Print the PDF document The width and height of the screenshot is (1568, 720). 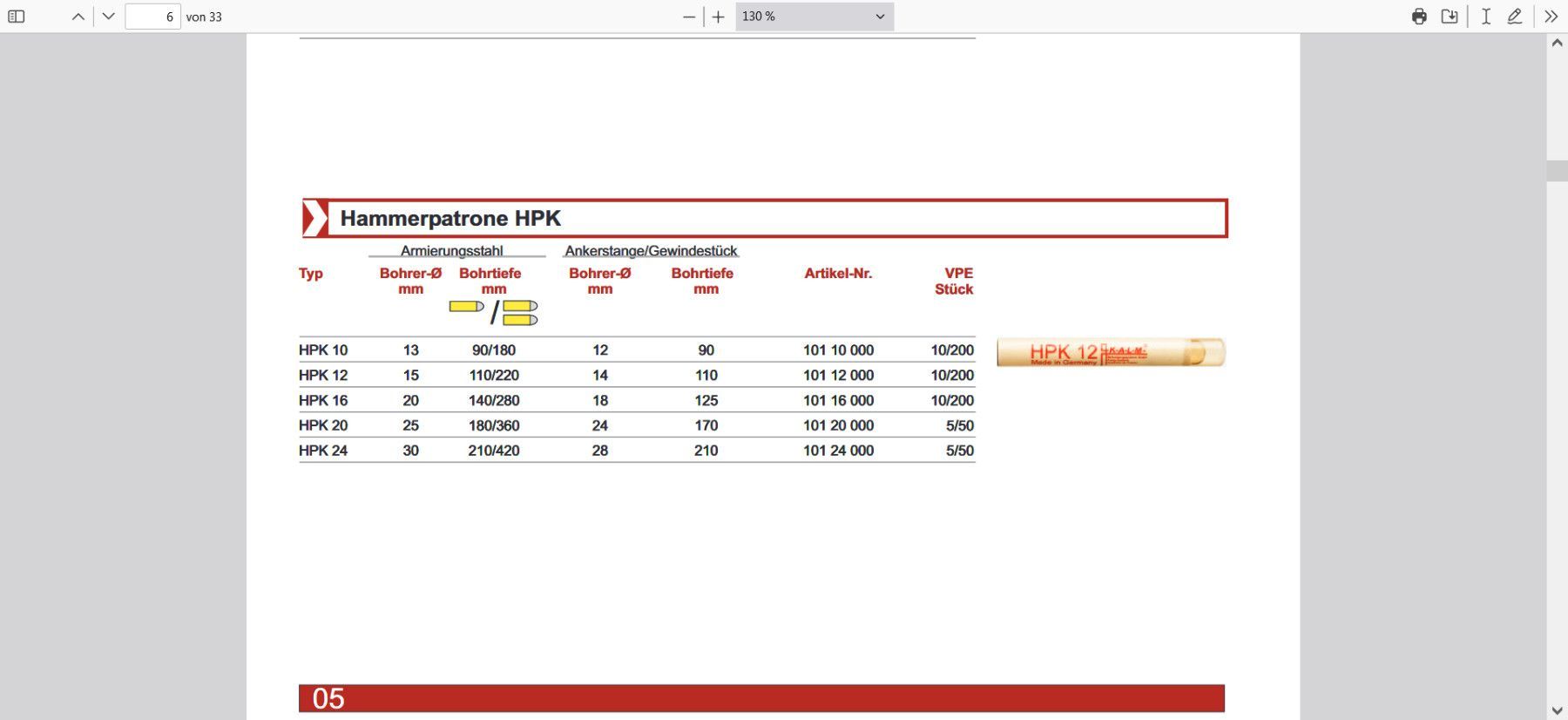point(1419,17)
